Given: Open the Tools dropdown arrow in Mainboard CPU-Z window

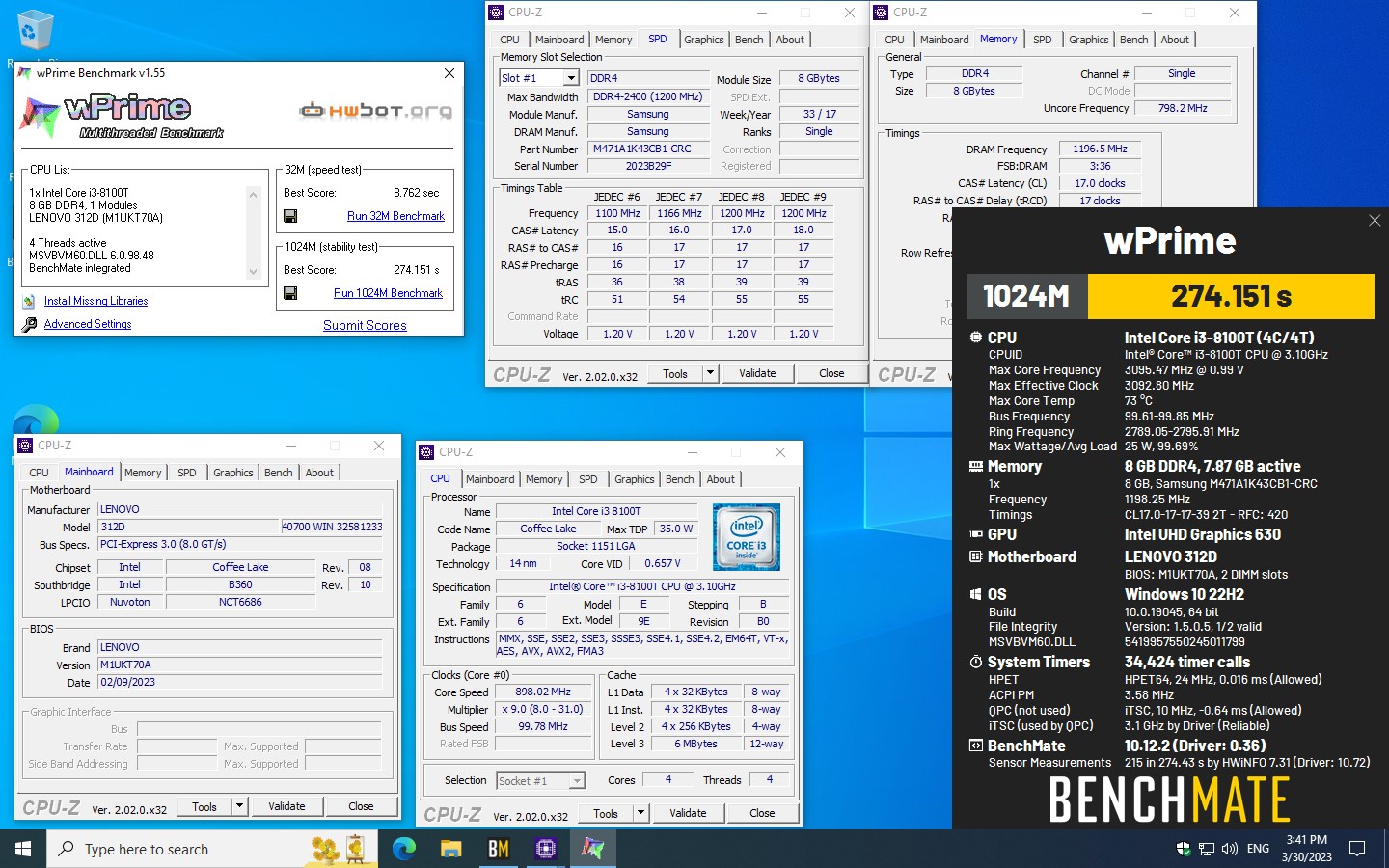Looking at the screenshot, I should 240,806.
